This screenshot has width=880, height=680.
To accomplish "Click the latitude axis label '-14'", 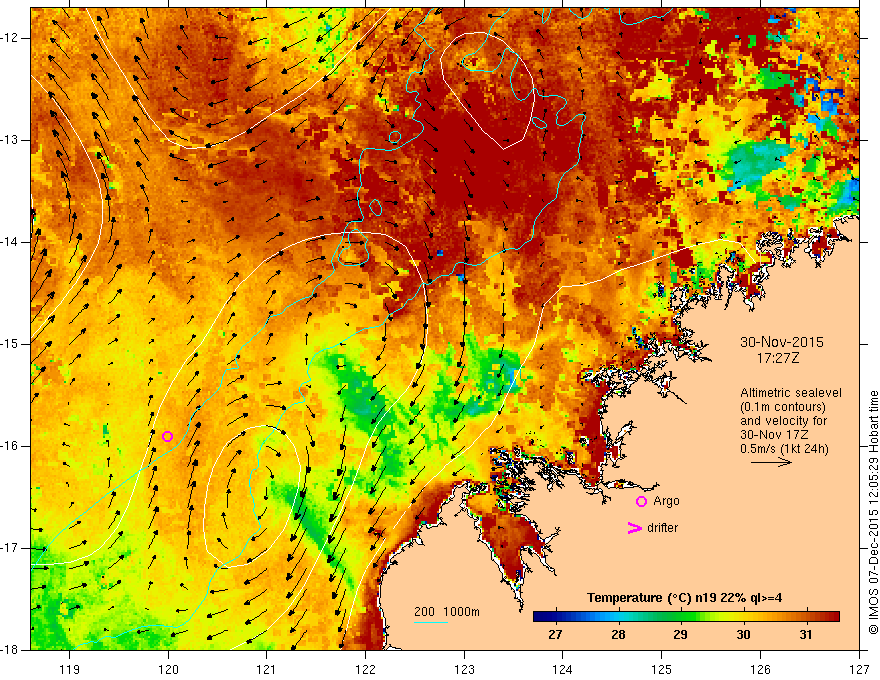I will click(x=10, y=242).
